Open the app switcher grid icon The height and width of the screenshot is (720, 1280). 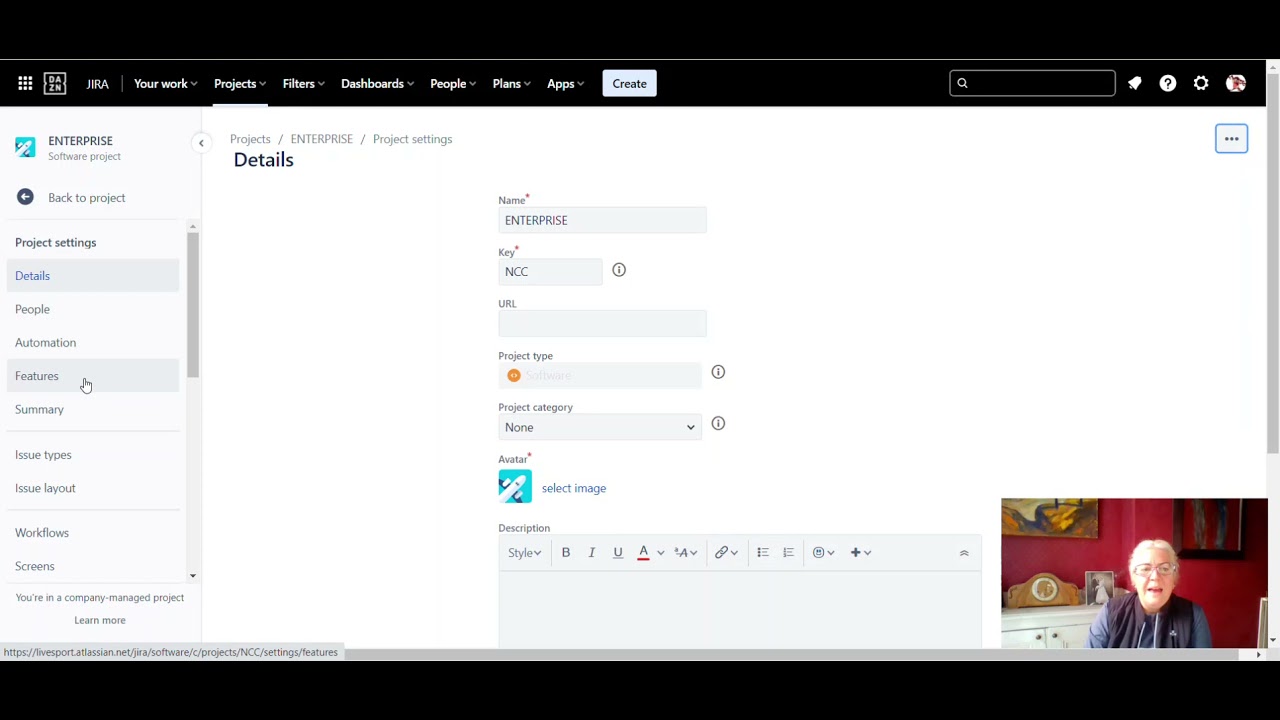click(25, 84)
